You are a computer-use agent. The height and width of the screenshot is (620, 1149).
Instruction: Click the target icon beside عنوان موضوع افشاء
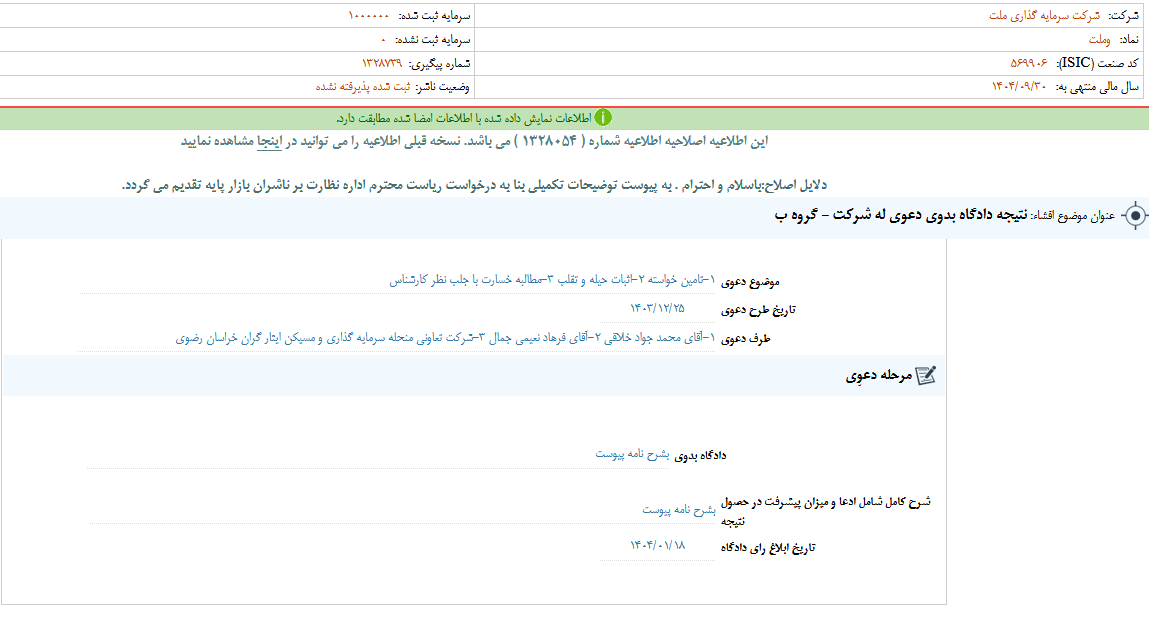click(x=1135, y=216)
